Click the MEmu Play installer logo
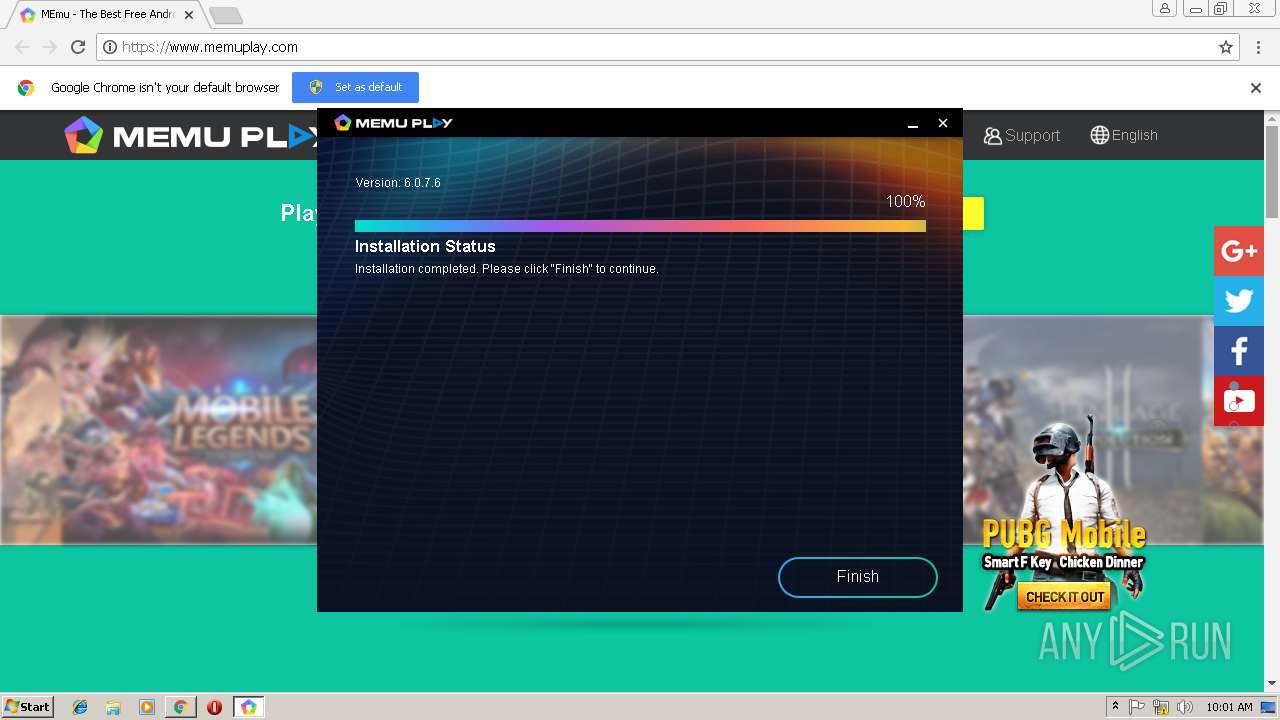This screenshot has width=1280, height=720. point(393,123)
